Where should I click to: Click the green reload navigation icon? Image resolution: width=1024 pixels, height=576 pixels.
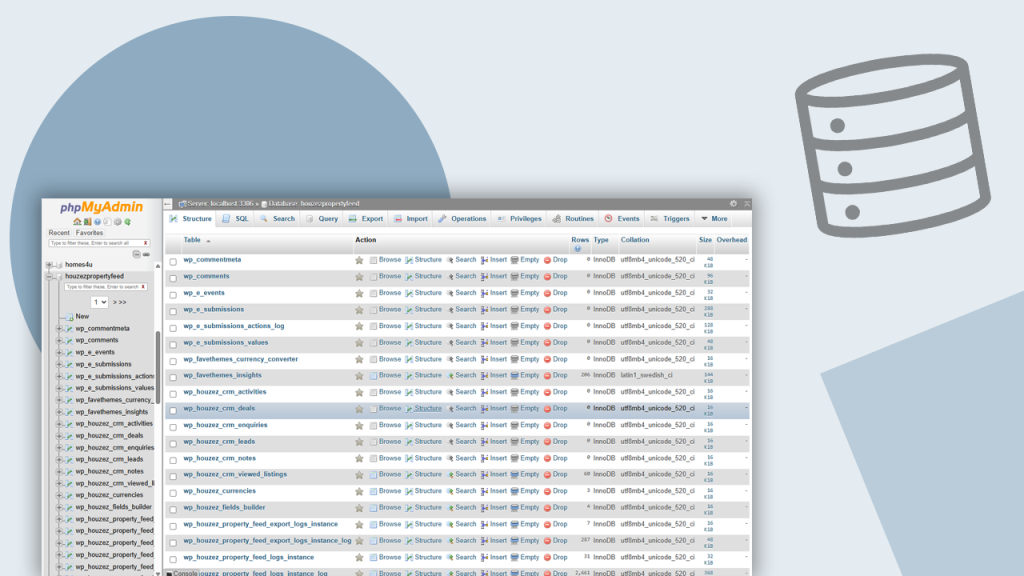pyautogui.click(x=127, y=221)
